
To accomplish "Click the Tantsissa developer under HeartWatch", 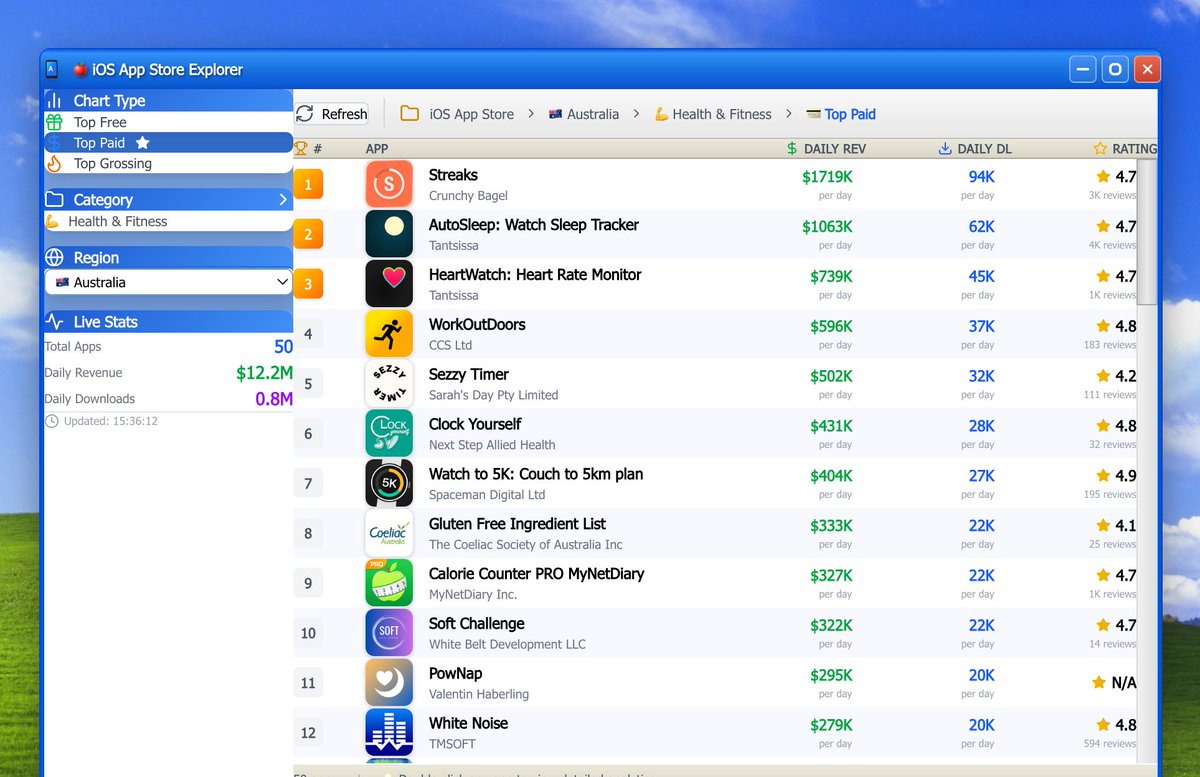I will click(453, 295).
